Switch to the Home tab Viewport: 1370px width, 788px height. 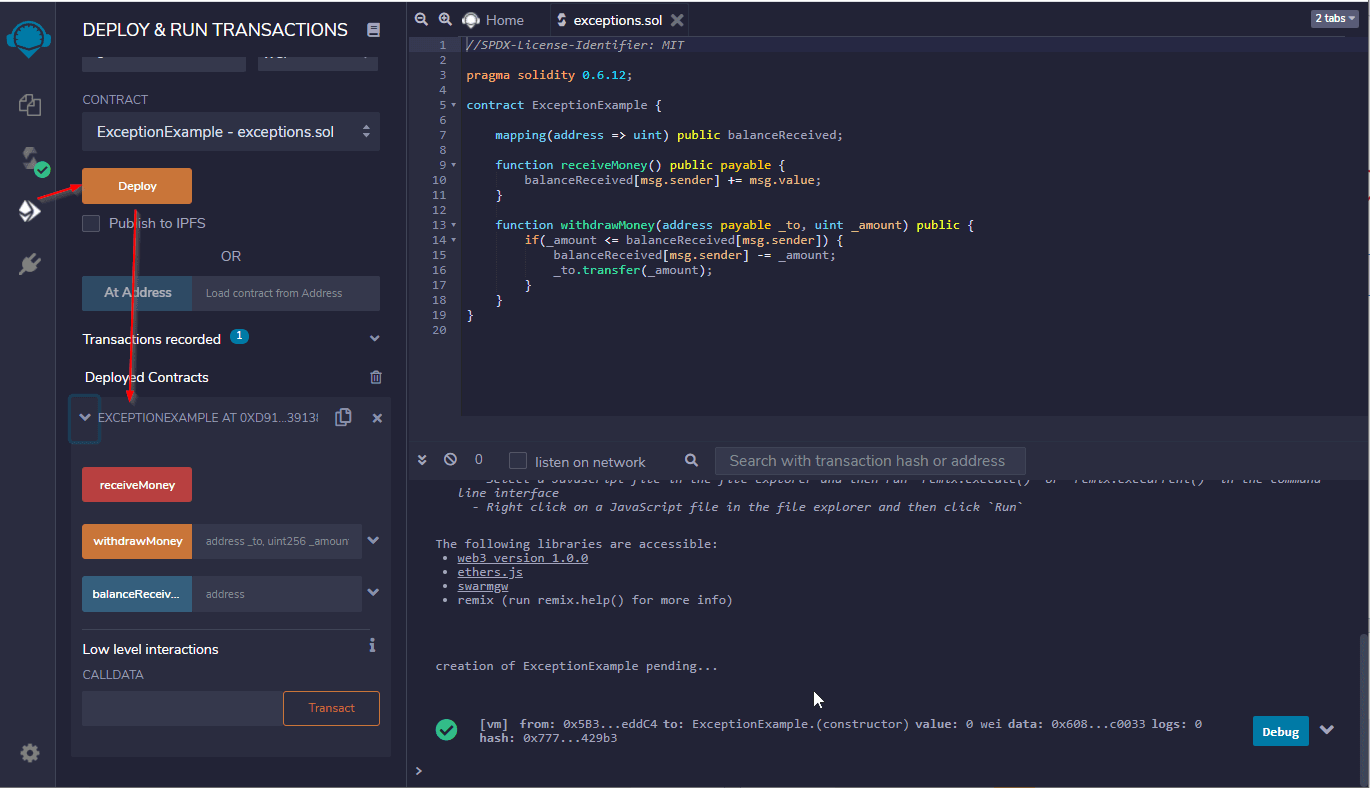pyautogui.click(x=494, y=20)
